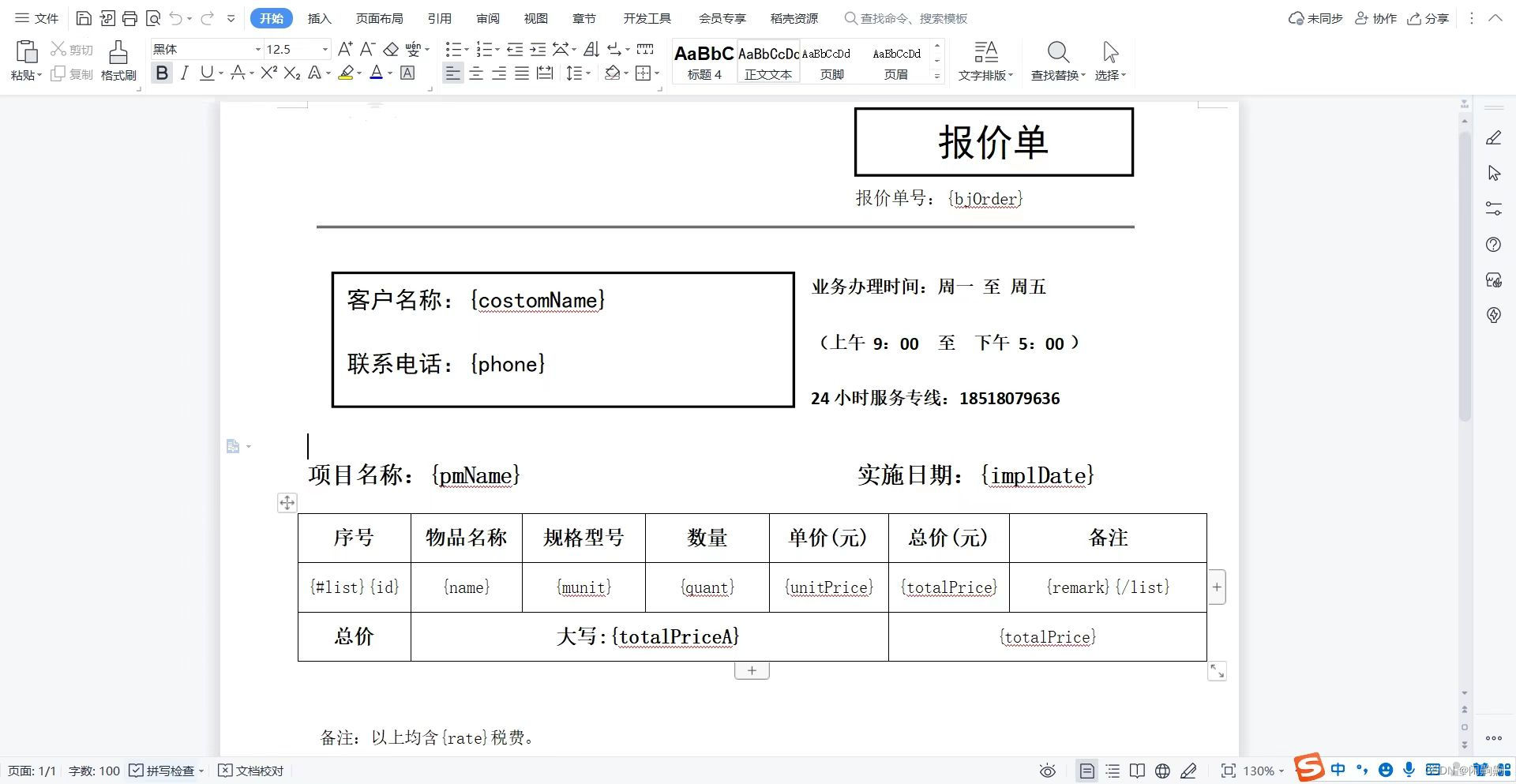1516x784 pixels.
Task: Click the arrow selection icon in right sidebar
Action: [x=1493, y=173]
